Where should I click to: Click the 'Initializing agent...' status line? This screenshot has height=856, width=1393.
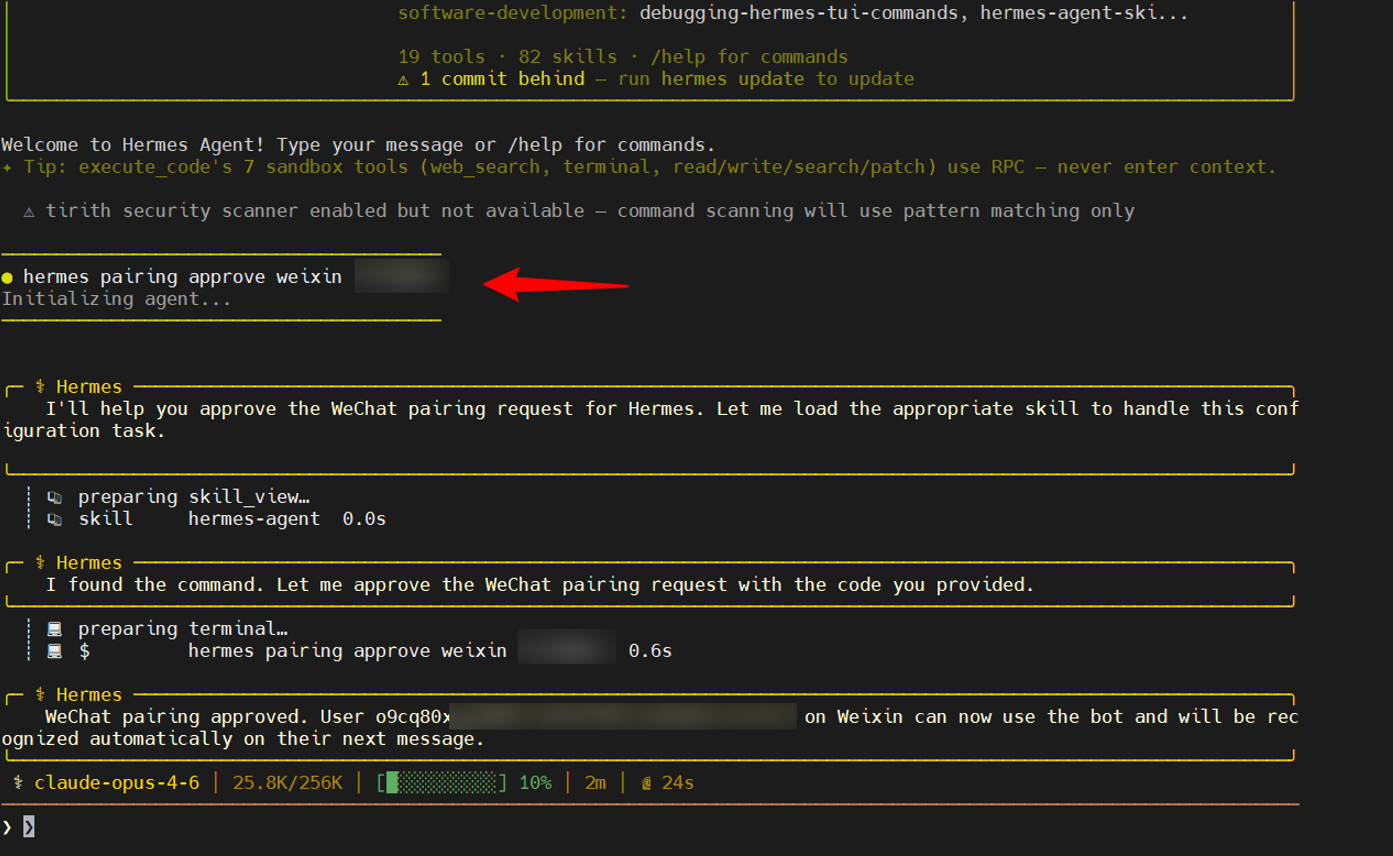click(117, 299)
